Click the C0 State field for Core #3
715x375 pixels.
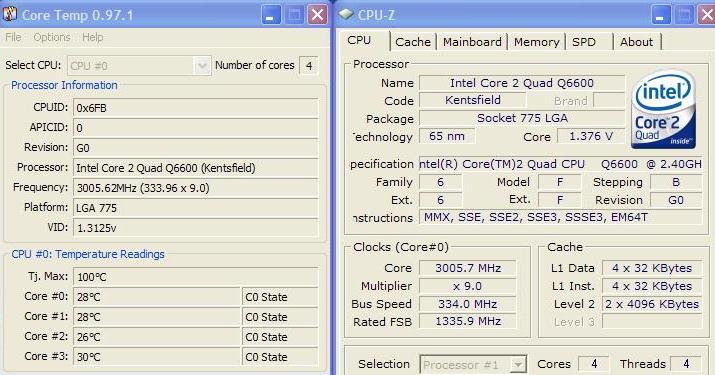click(x=280, y=357)
